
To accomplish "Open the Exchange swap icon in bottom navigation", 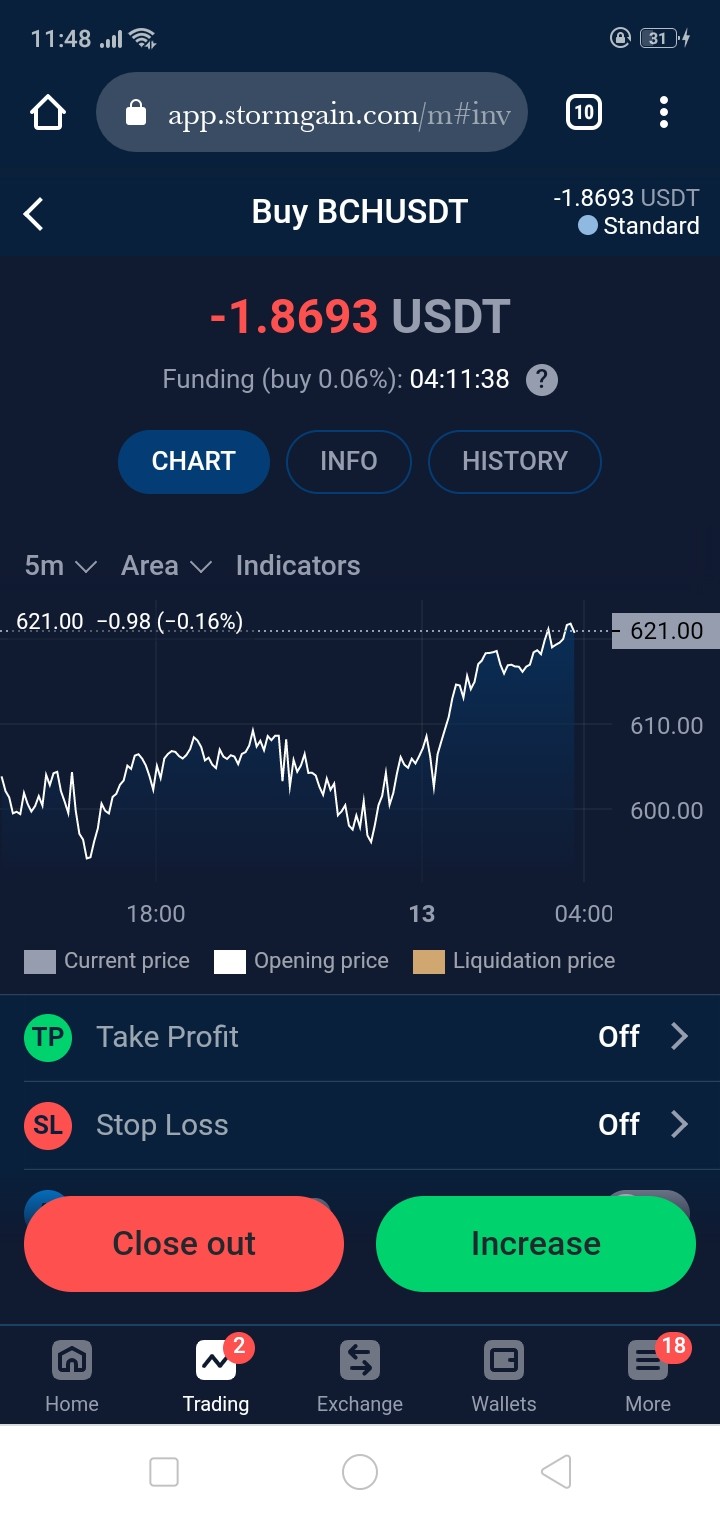I will tap(360, 1361).
